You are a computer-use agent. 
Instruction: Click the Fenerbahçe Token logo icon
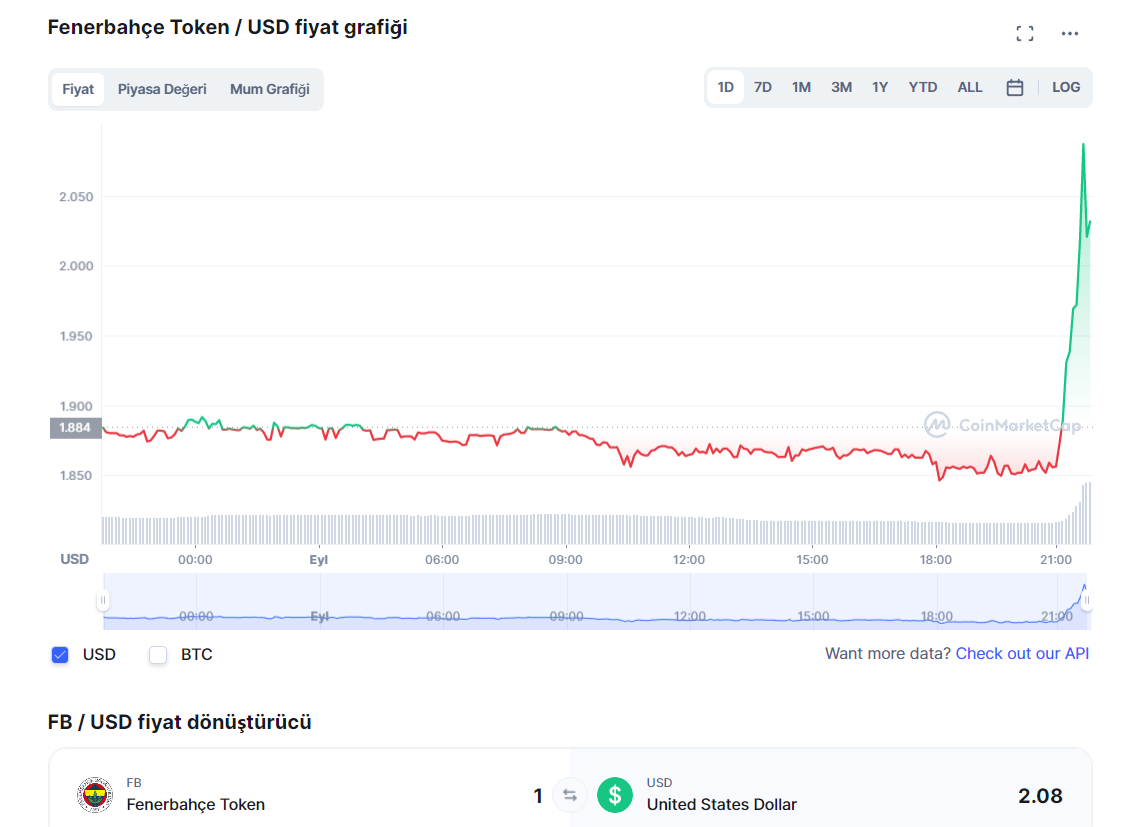pos(95,796)
